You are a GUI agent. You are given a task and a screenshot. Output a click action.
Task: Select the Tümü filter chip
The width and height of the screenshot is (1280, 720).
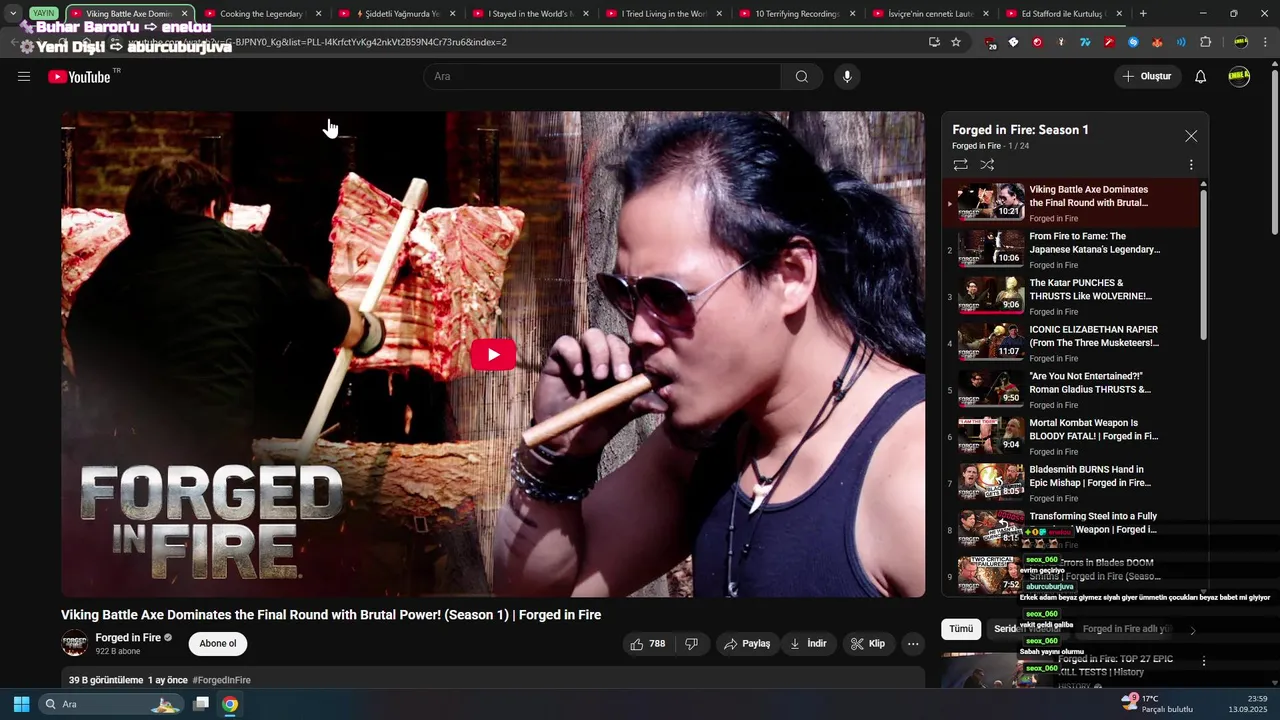pos(960,629)
